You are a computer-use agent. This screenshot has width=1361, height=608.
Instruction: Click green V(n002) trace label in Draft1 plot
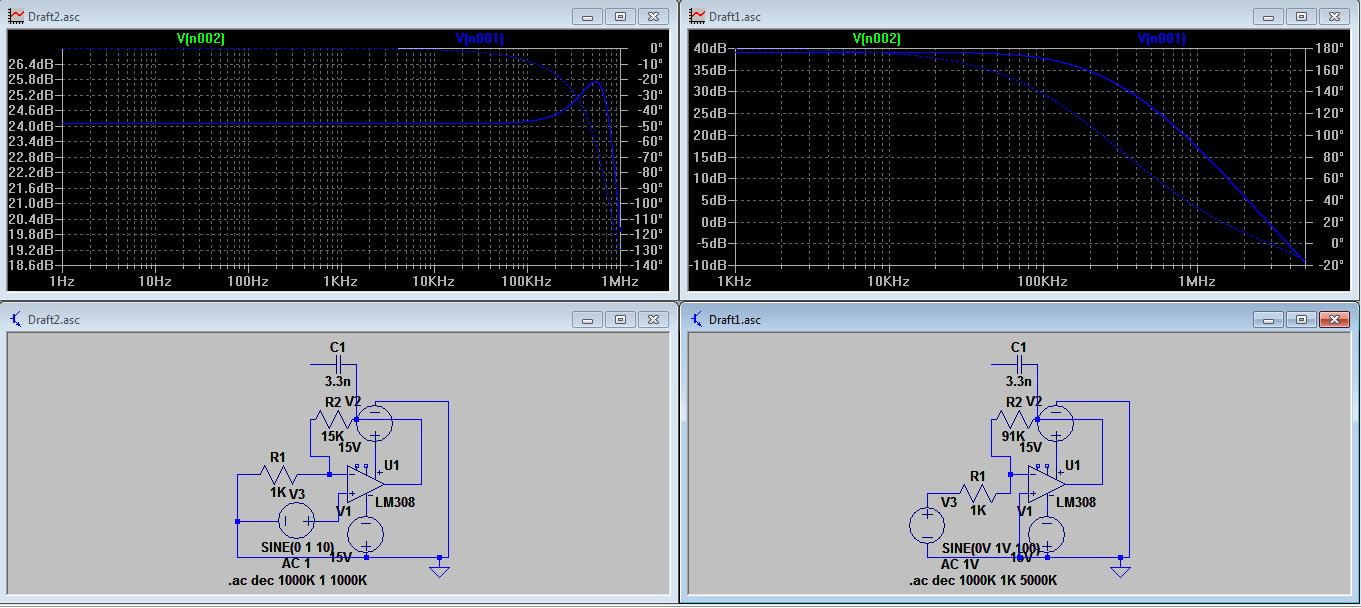(x=876, y=39)
